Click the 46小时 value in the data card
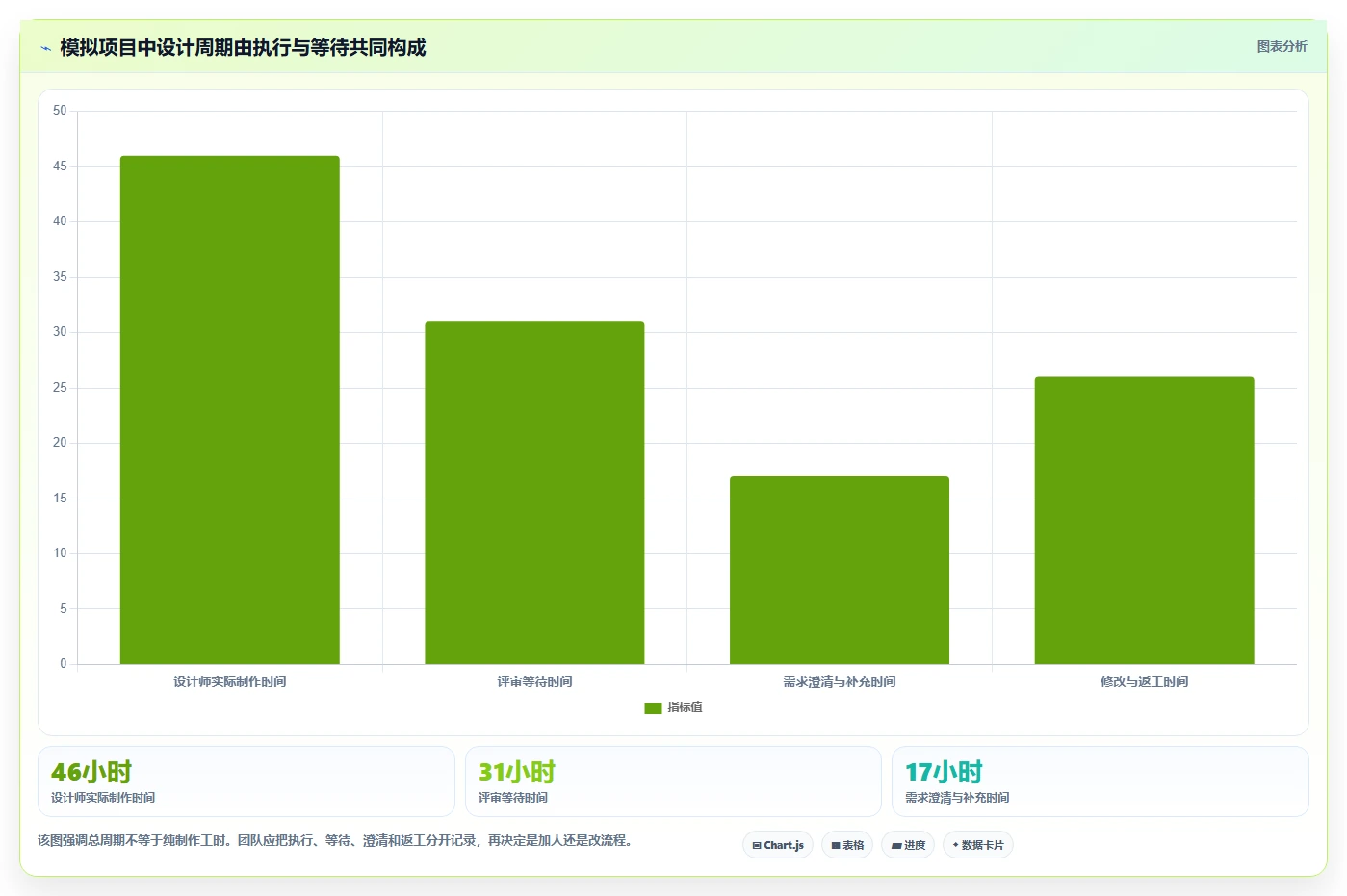 pos(91,772)
